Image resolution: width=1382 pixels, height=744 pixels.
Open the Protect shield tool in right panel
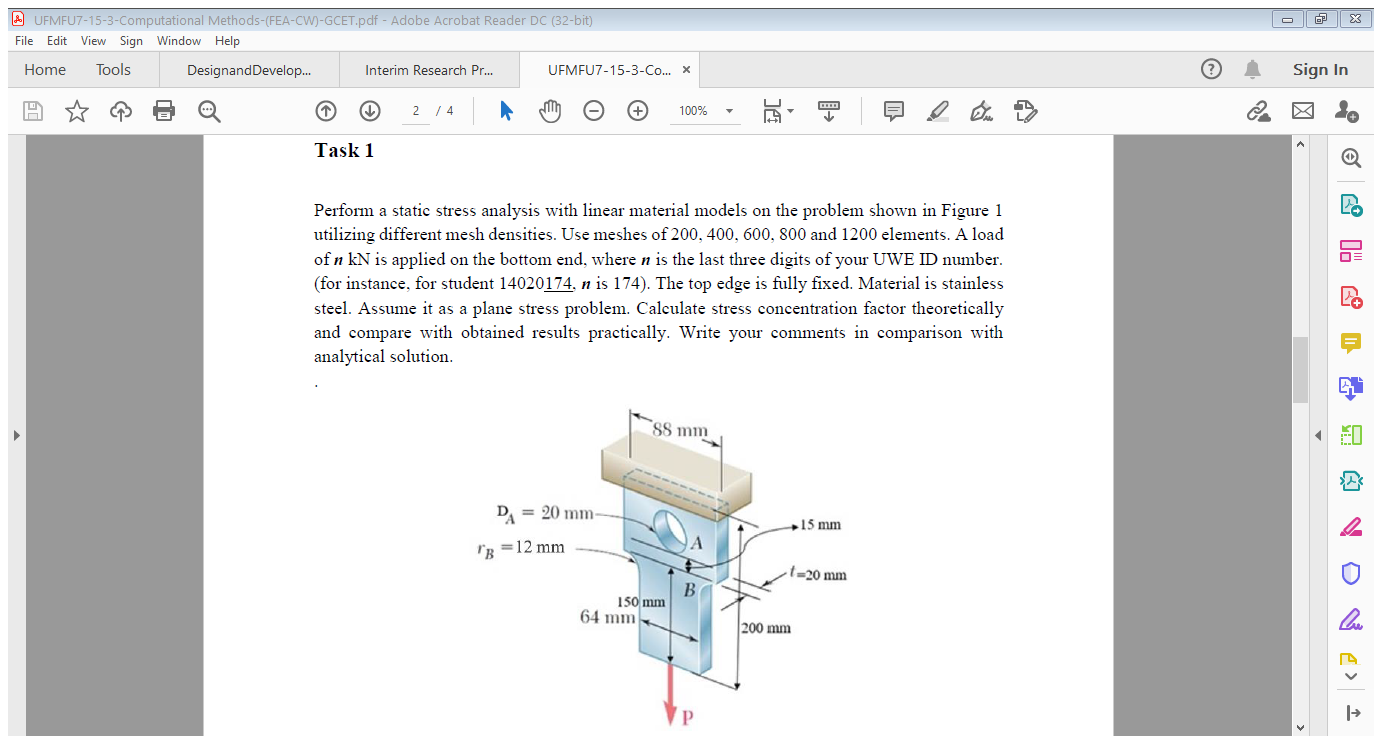click(1351, 572)
